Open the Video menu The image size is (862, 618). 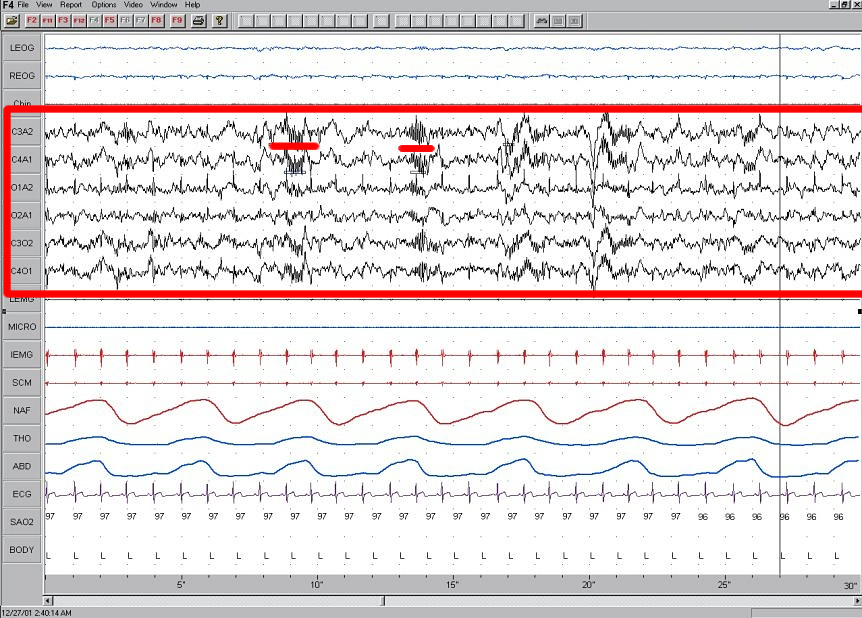tap(133, 5)
